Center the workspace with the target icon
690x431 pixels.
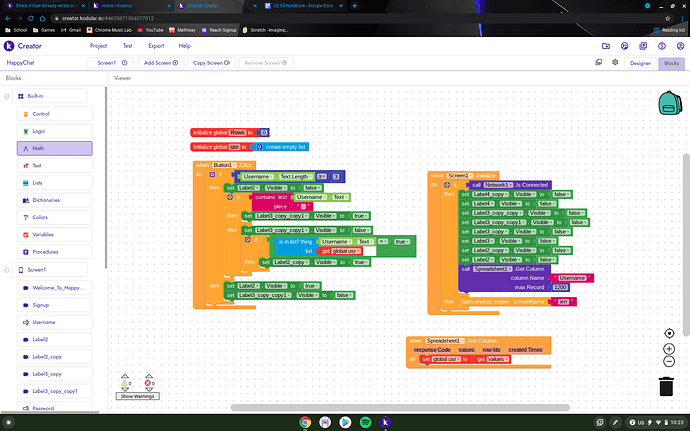[669, 333]
